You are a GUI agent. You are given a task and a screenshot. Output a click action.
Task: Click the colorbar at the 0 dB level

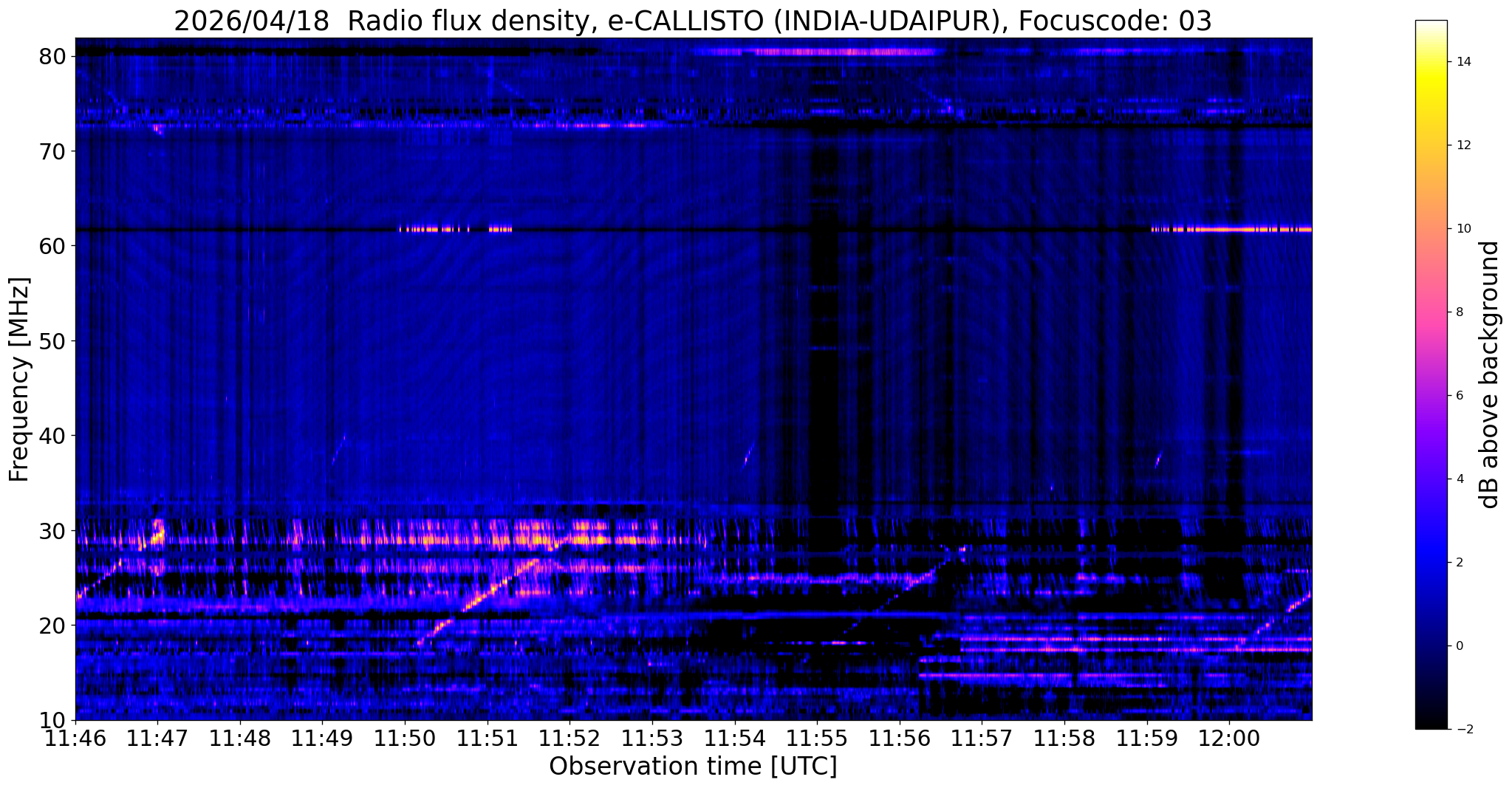(x=1431, y=645)
